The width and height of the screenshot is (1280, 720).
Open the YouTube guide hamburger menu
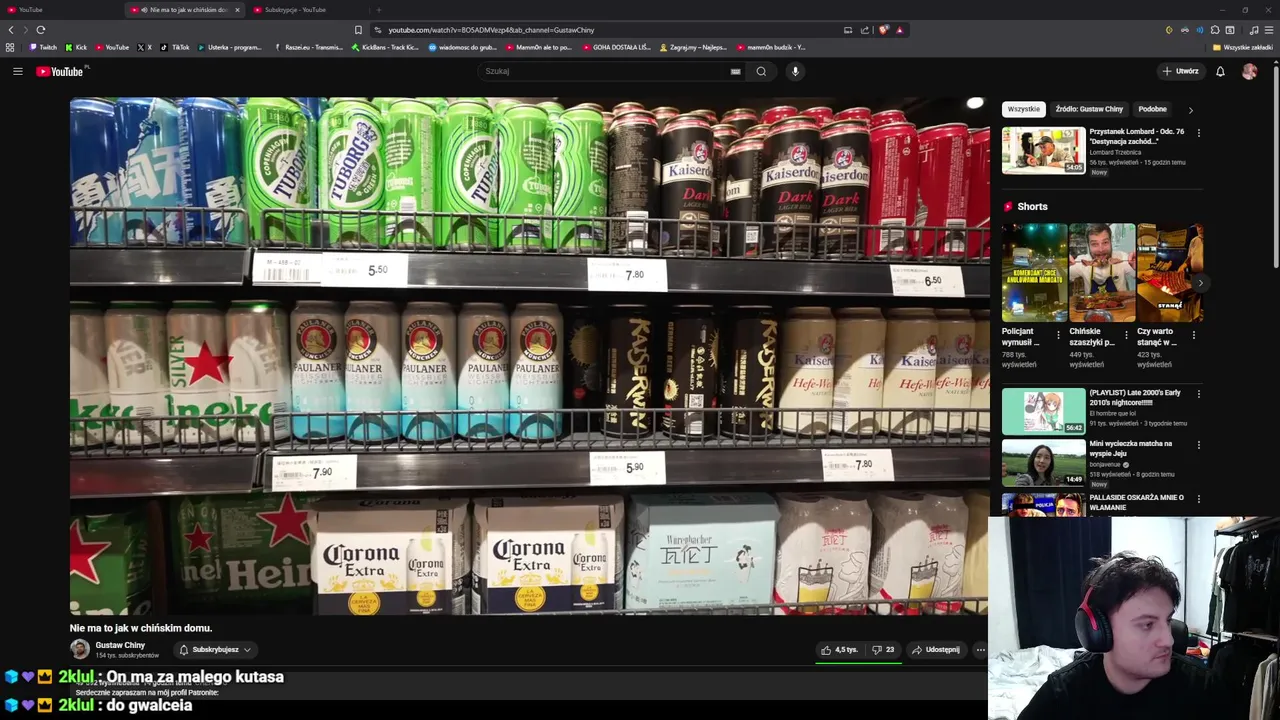17,71
